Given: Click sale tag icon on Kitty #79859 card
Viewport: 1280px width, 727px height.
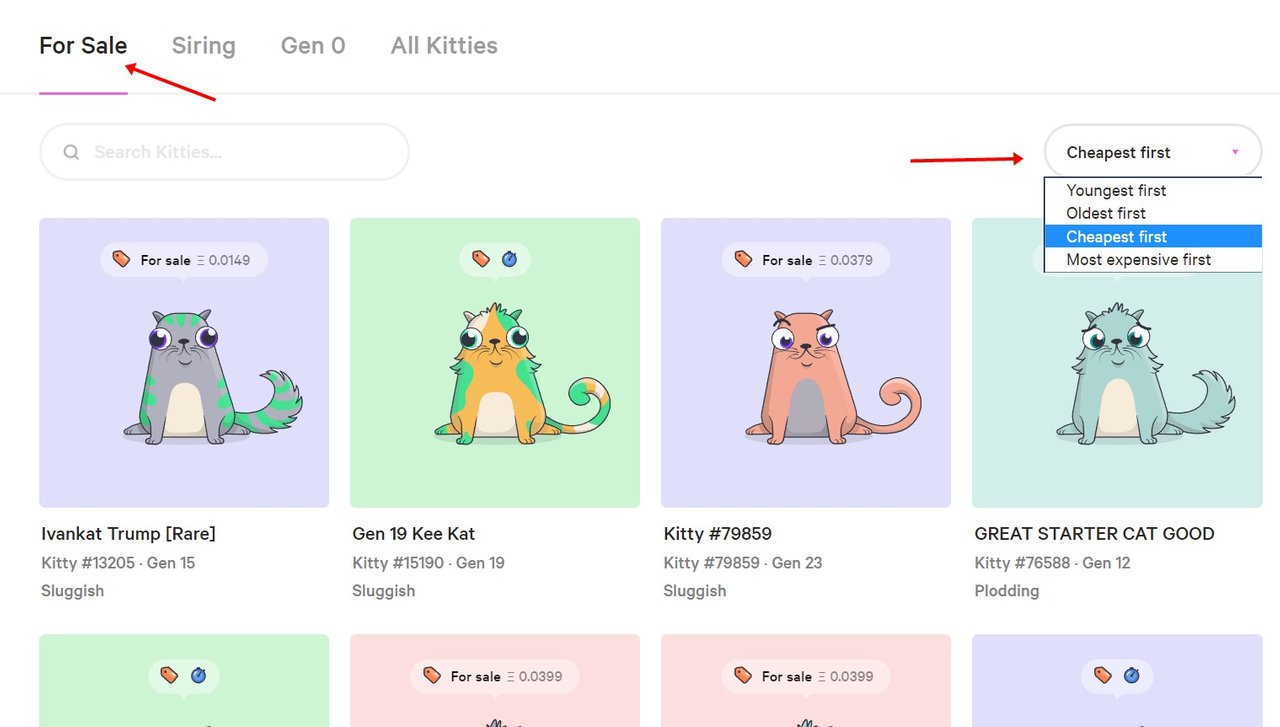Looking at the screenshot, I should 743,259.
